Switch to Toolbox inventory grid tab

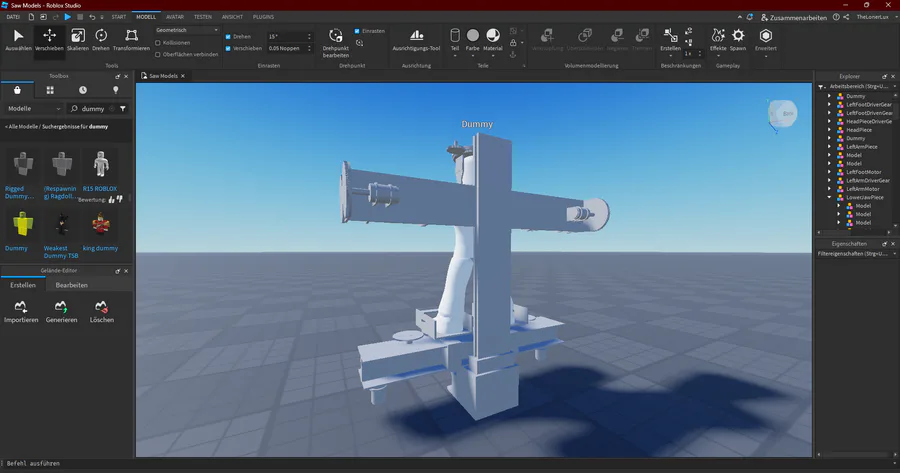tap(50, 90)
